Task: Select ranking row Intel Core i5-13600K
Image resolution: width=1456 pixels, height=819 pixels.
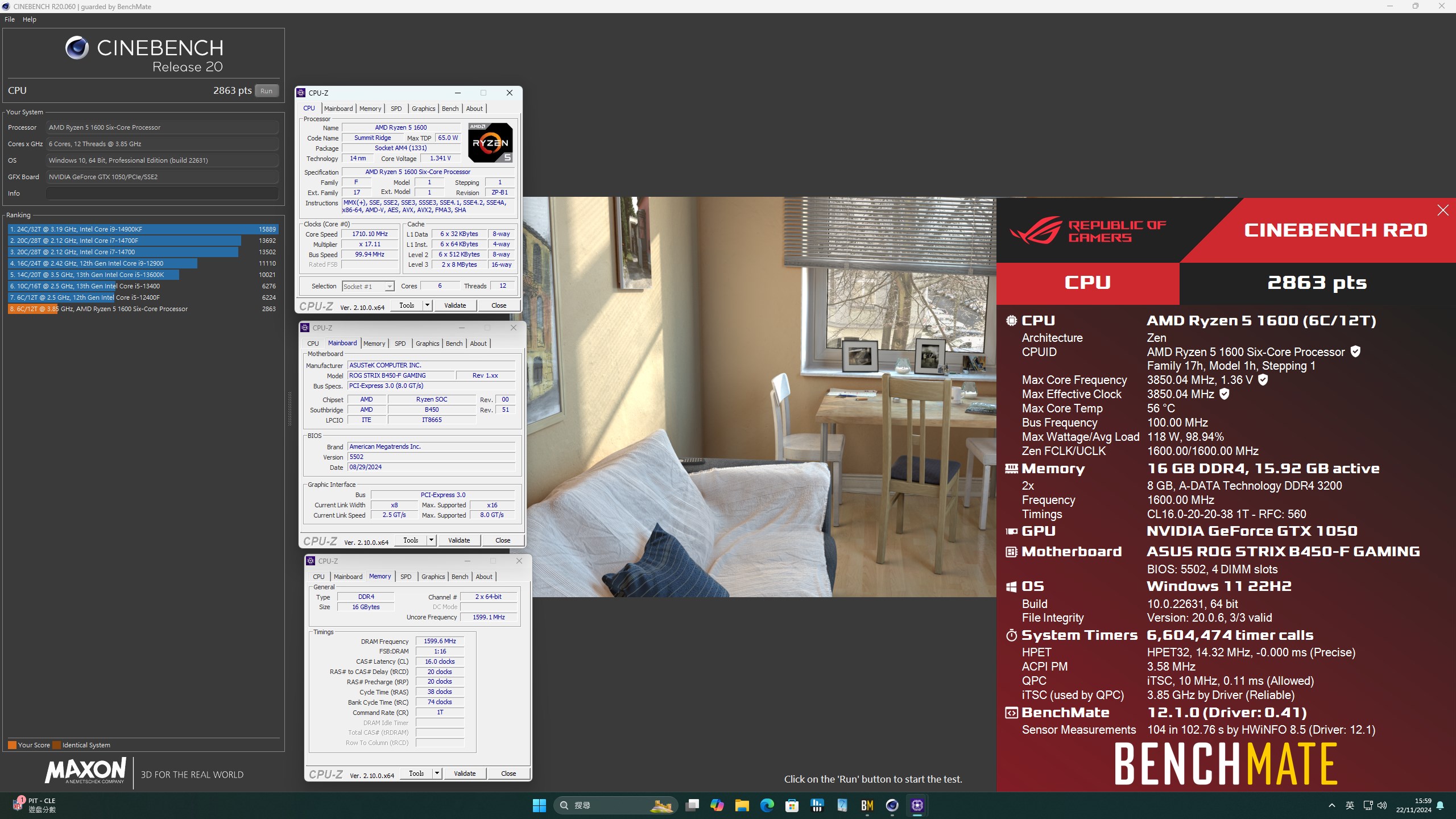Action: pos(143,275)
